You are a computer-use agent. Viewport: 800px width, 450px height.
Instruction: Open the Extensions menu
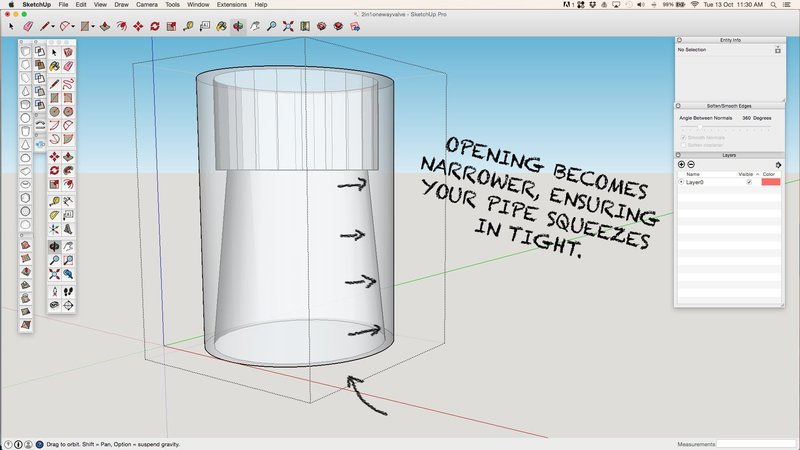coord(232,5)
